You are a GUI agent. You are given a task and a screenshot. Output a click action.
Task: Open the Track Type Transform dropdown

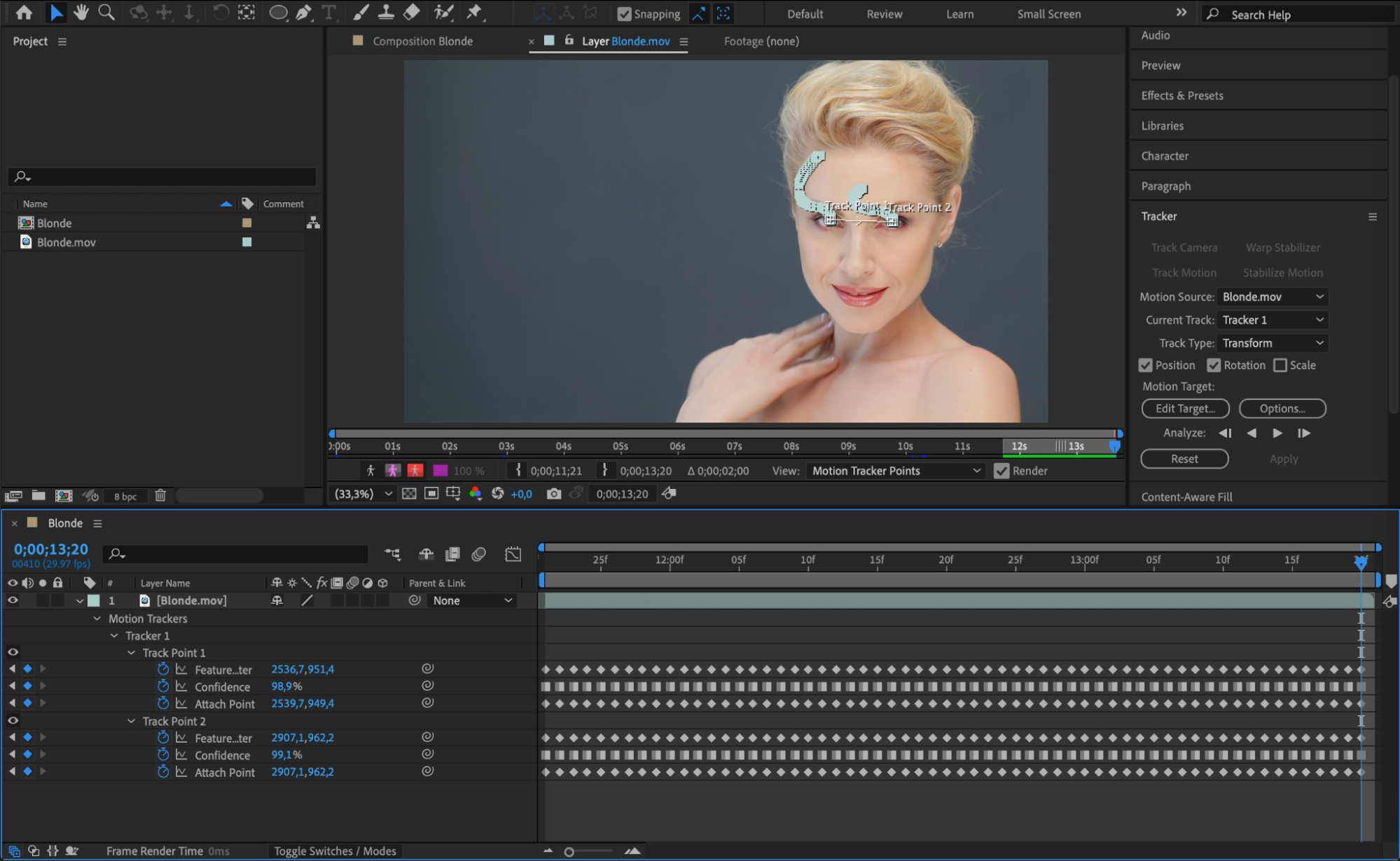pos(1272,343)
